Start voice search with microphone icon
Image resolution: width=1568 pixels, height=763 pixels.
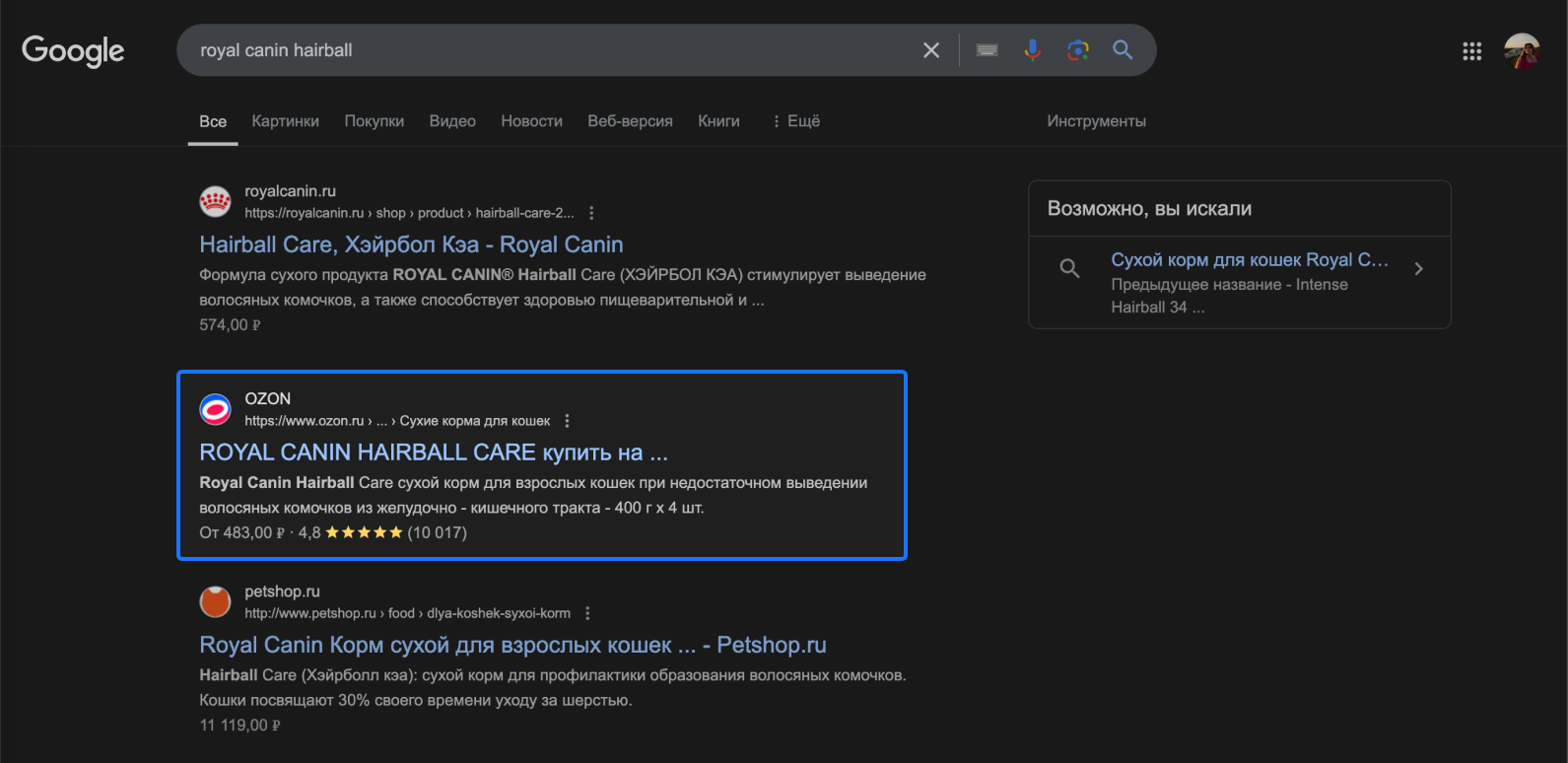click(x=1032, y=50)
